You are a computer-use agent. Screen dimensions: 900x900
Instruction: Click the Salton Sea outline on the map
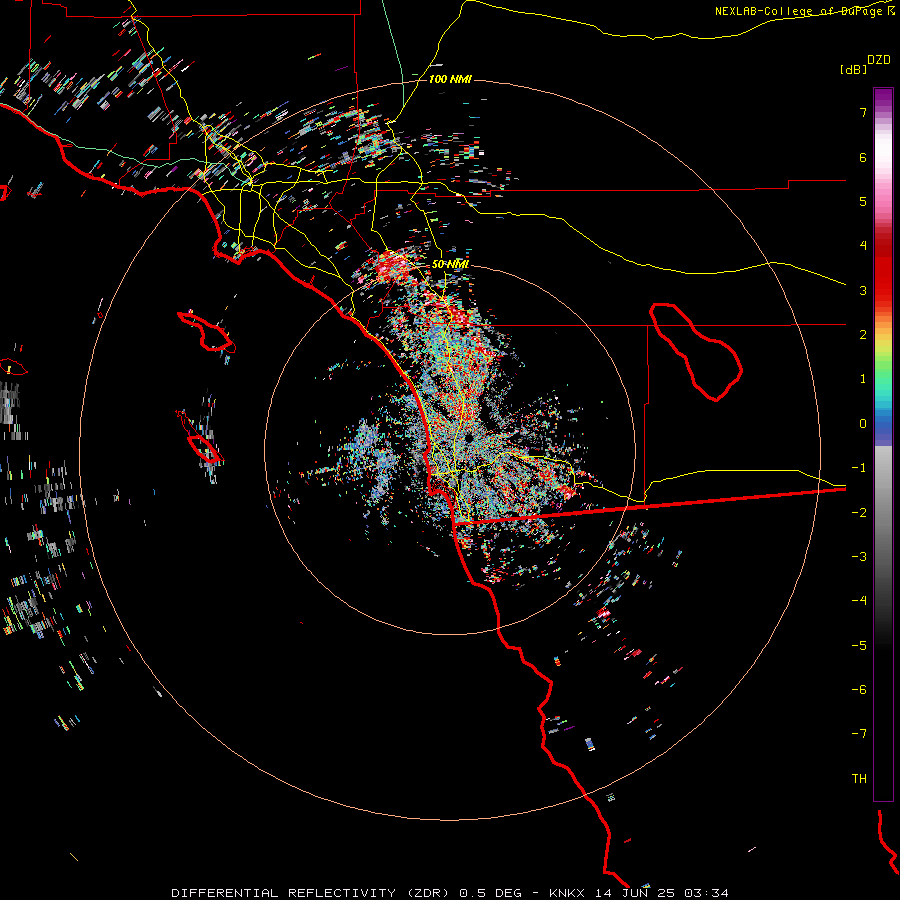(x=696, y=351)
